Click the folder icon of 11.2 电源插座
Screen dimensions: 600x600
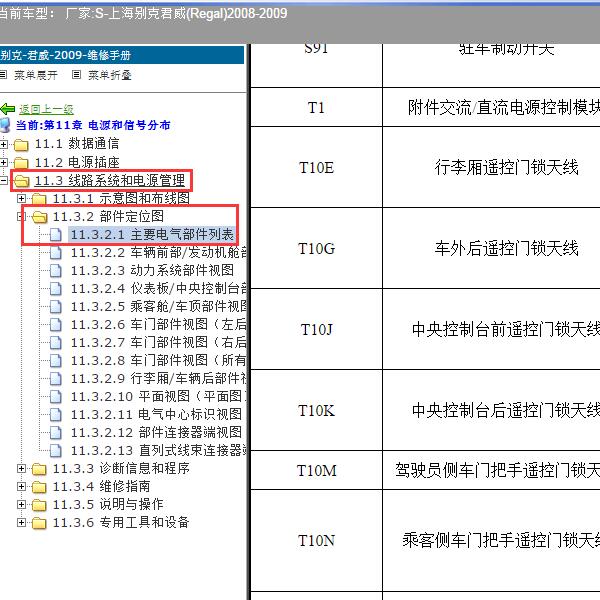(x=21, y=163)
